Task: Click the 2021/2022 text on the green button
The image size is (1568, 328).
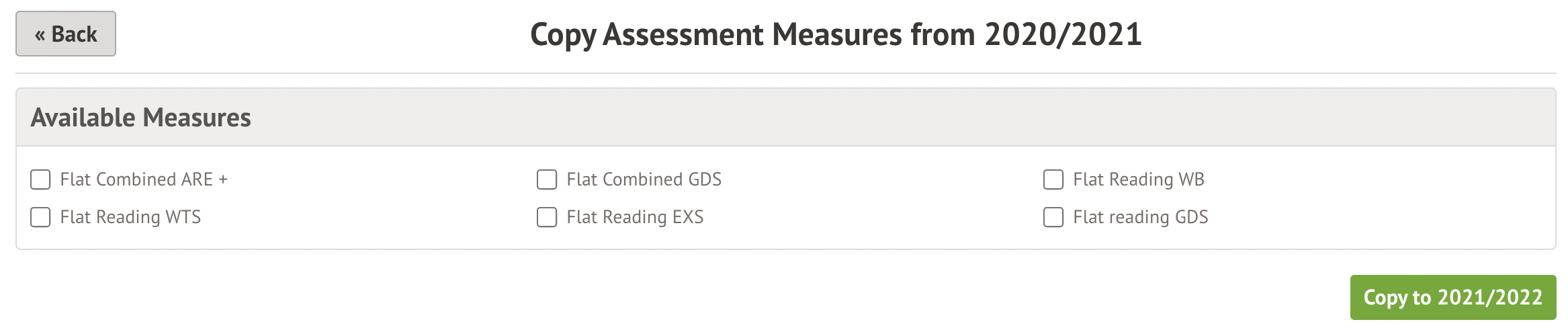Action: [1490, 297]
